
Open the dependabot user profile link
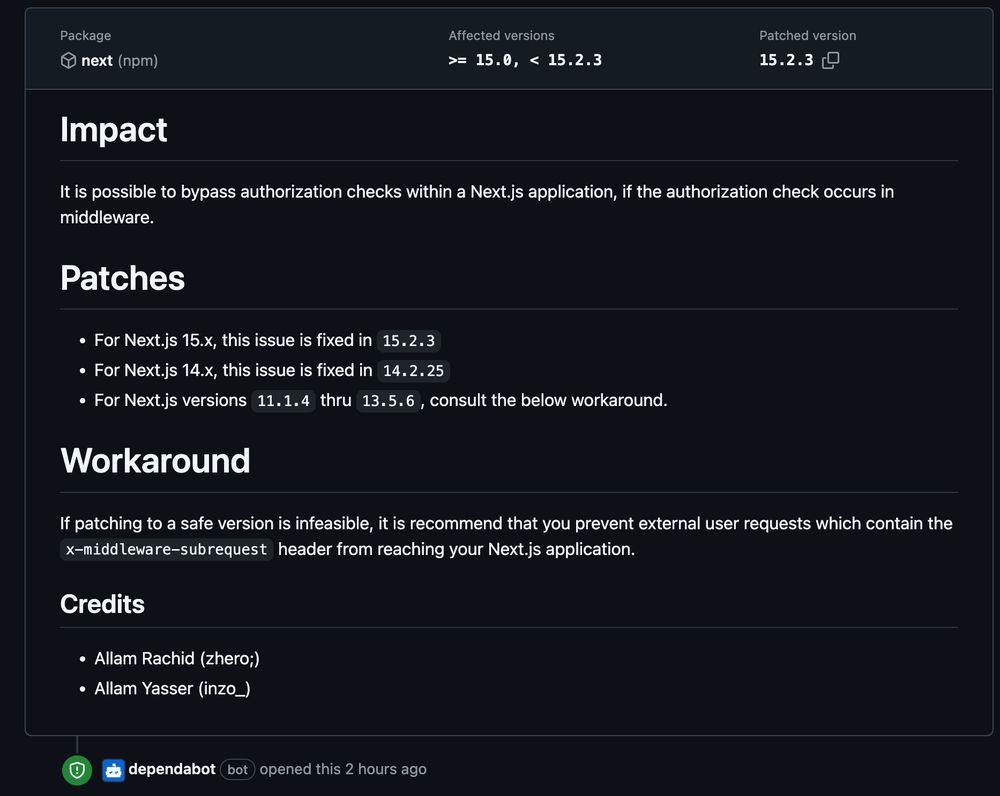click(x=172, y=769)
